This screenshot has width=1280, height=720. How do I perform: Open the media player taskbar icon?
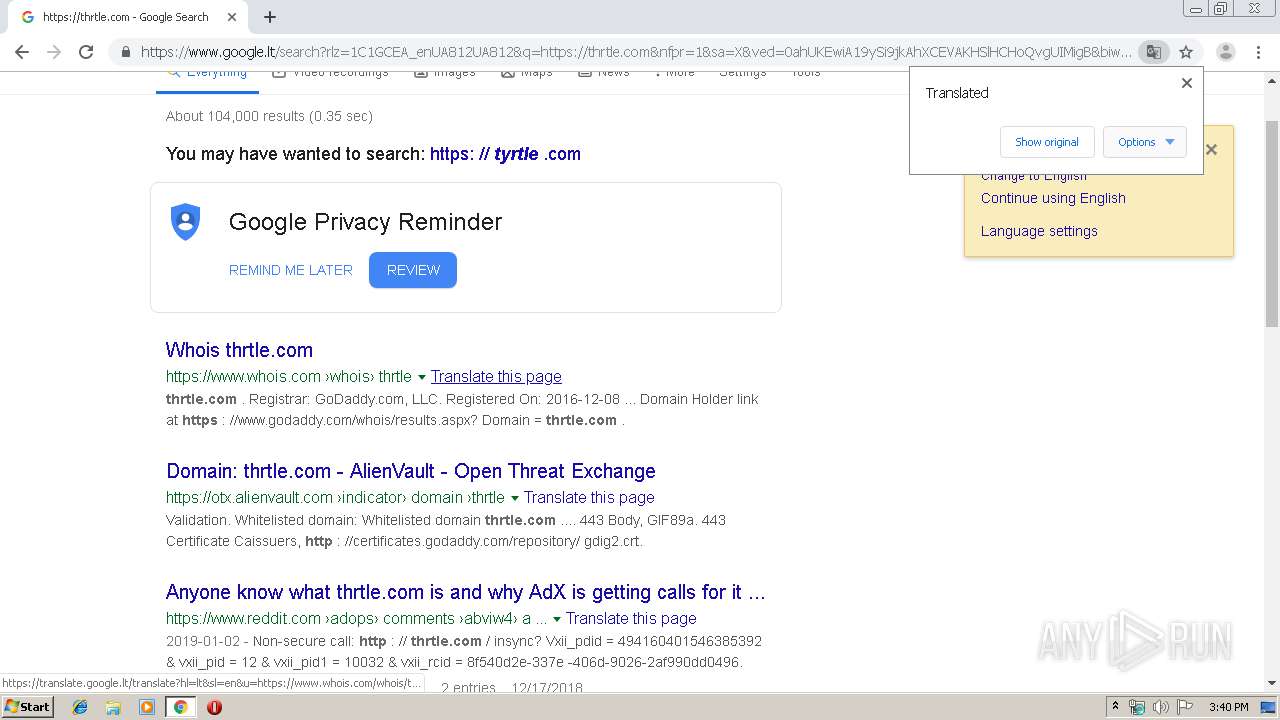pyautogui.click(x=147, y=707)
